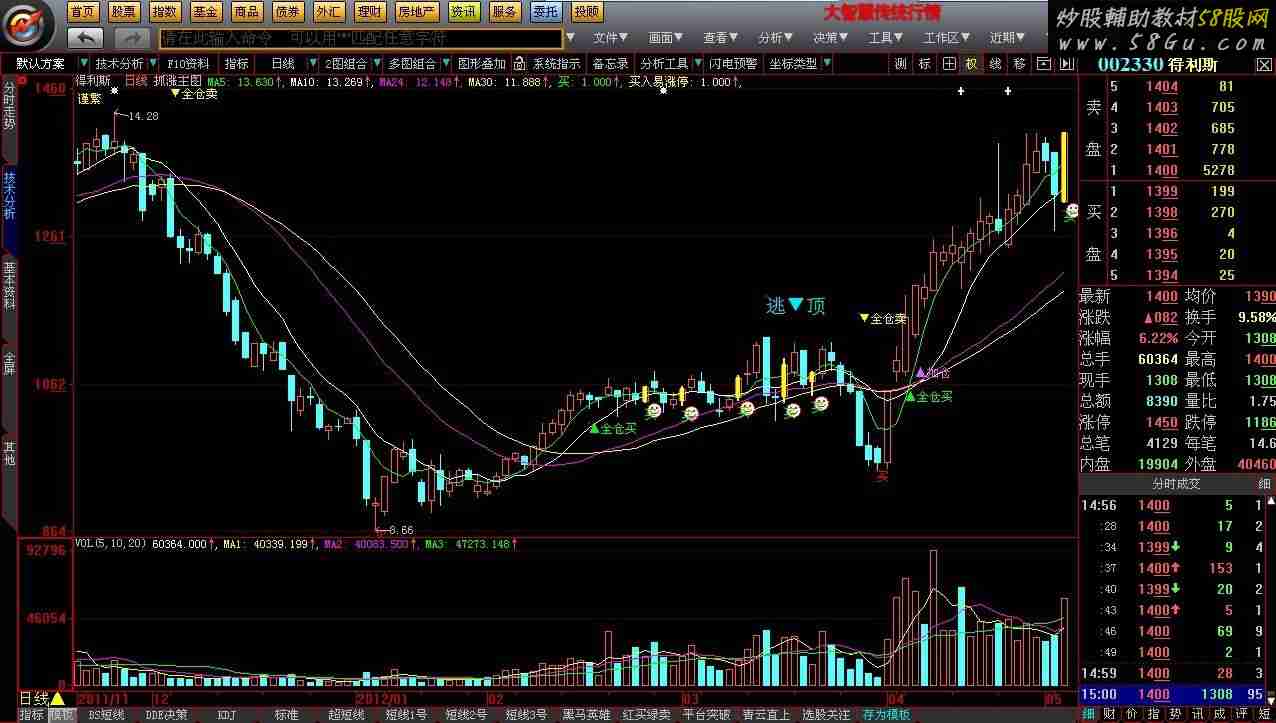Select the DDE决策 indicator tab
This screenshot has width=1276, height=723.
[x=165, y=715]
